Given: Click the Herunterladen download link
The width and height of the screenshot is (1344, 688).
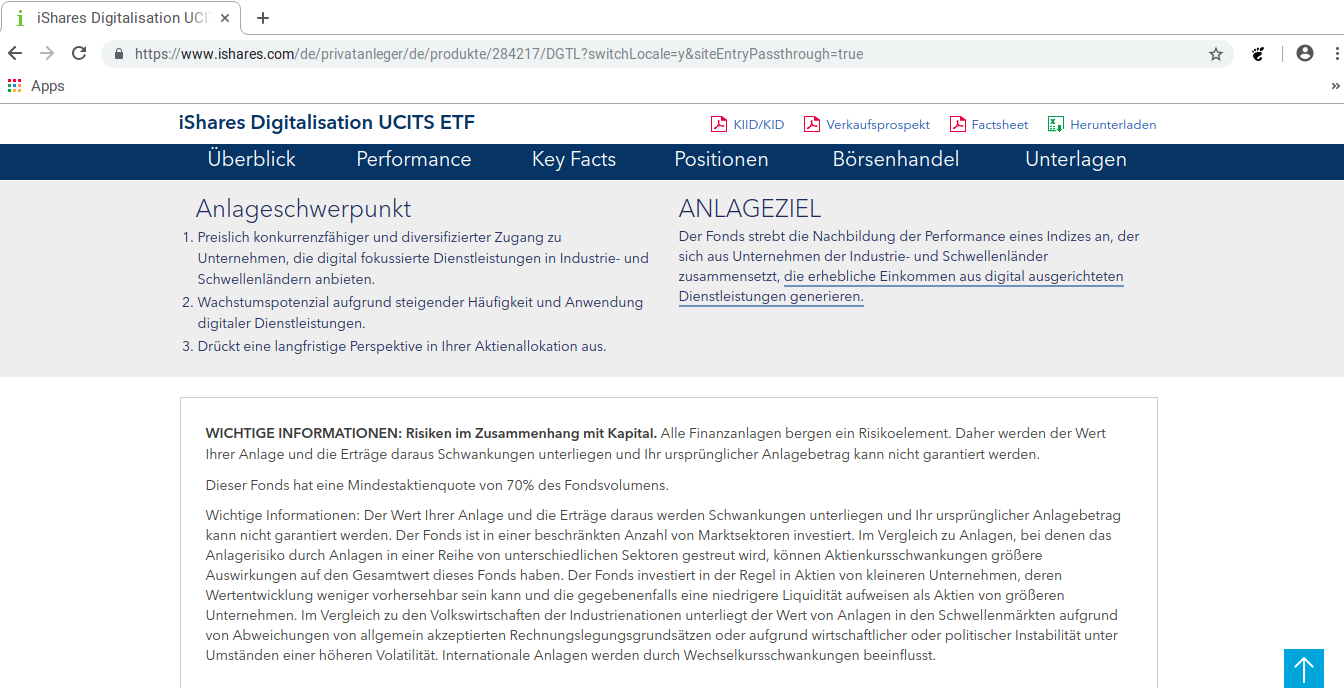Looking at the screenshot, I should point(1113,125).
